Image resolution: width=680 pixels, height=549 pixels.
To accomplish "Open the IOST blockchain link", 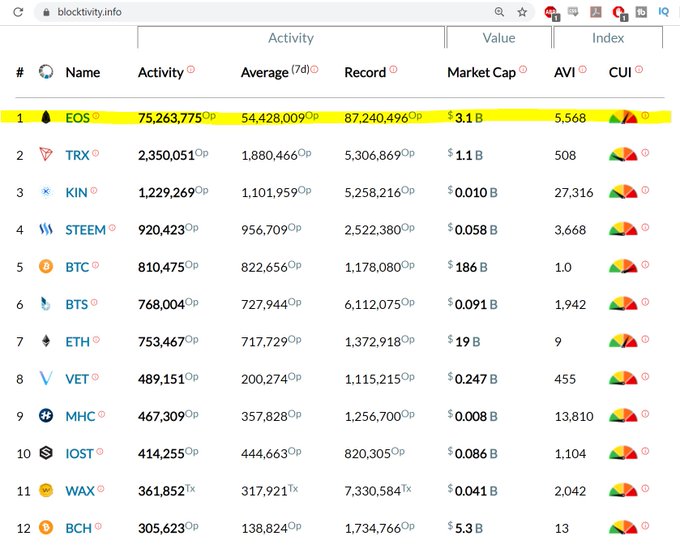I will tap(79, 454).
